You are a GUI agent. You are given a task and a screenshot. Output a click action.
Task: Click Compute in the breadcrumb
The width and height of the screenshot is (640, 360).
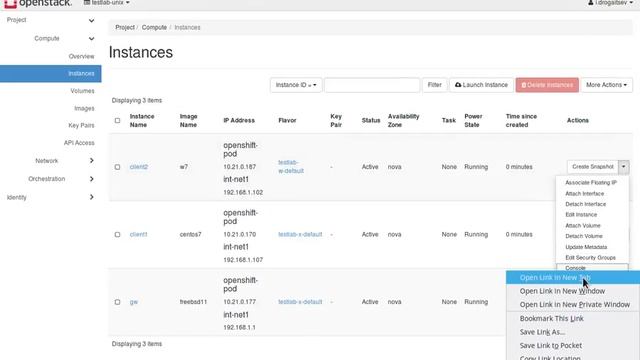click(x=154, y=27)
